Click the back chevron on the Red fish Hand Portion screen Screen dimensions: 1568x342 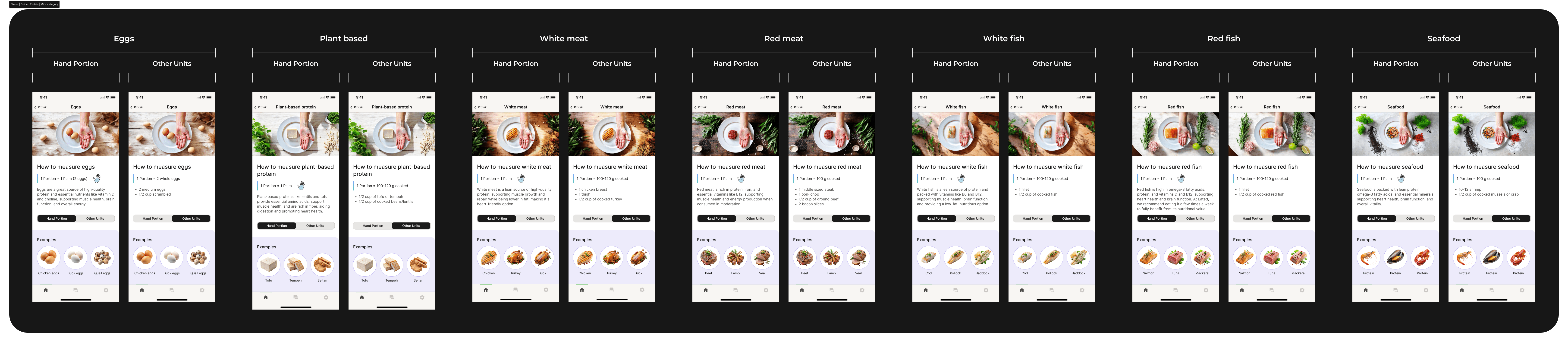[1135, 107]
